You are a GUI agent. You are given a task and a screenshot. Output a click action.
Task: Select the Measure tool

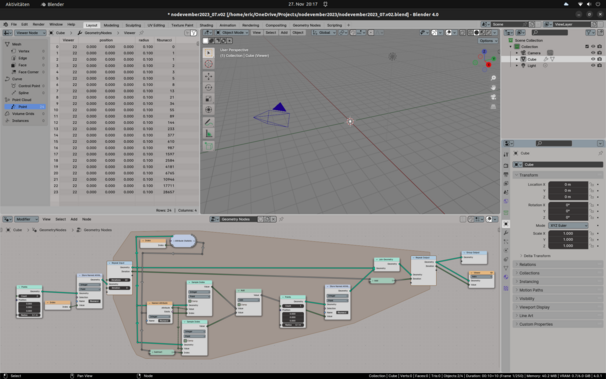point(208,134)
